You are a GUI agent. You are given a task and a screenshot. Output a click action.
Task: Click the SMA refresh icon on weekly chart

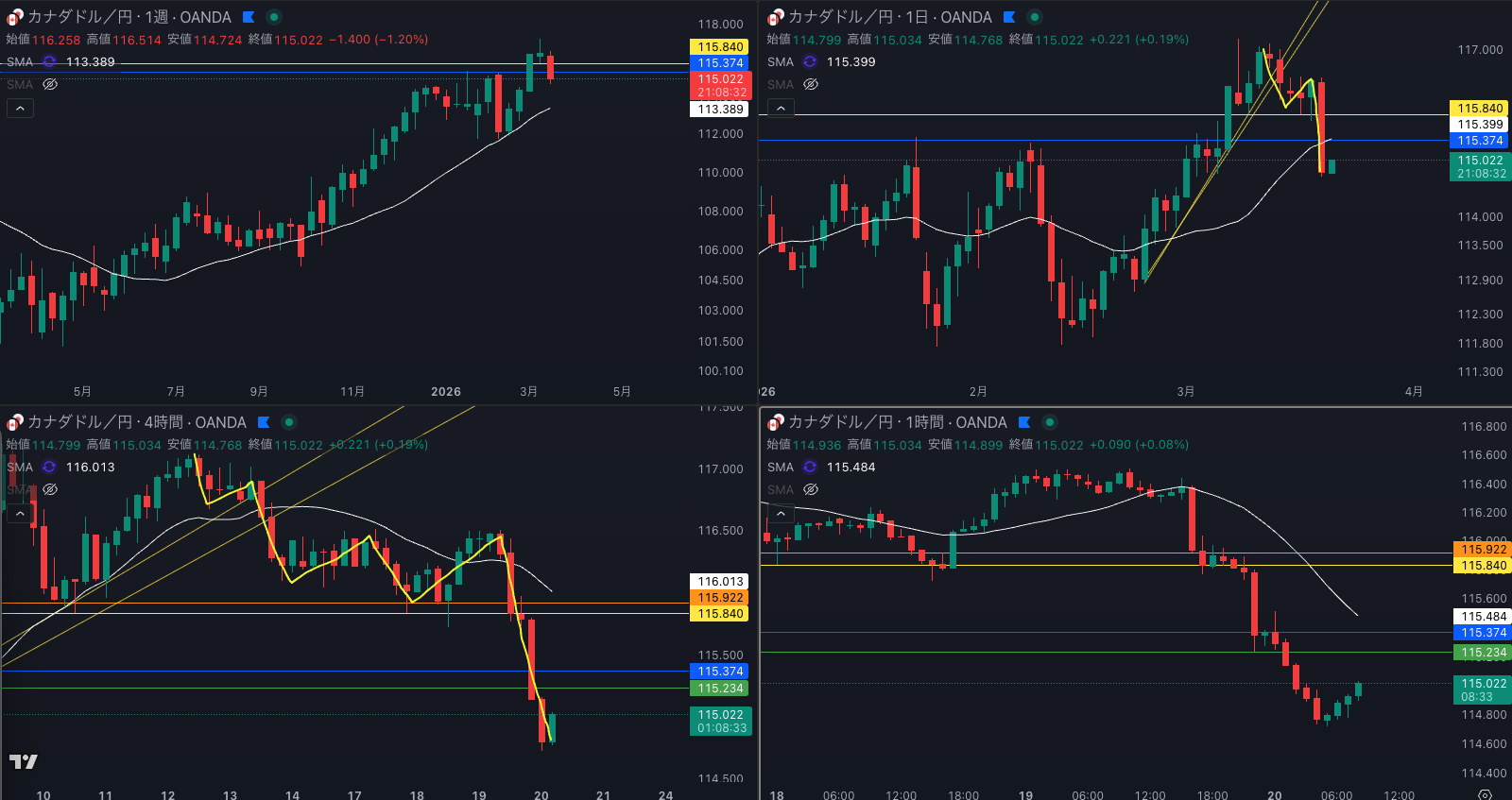pyautogui.click(x=49, y=61)
